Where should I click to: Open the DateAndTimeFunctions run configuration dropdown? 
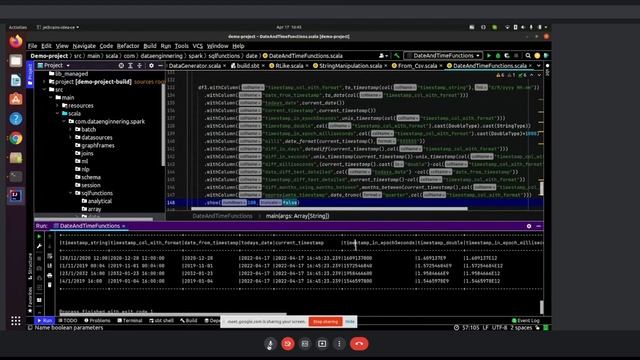coord(443,56)
